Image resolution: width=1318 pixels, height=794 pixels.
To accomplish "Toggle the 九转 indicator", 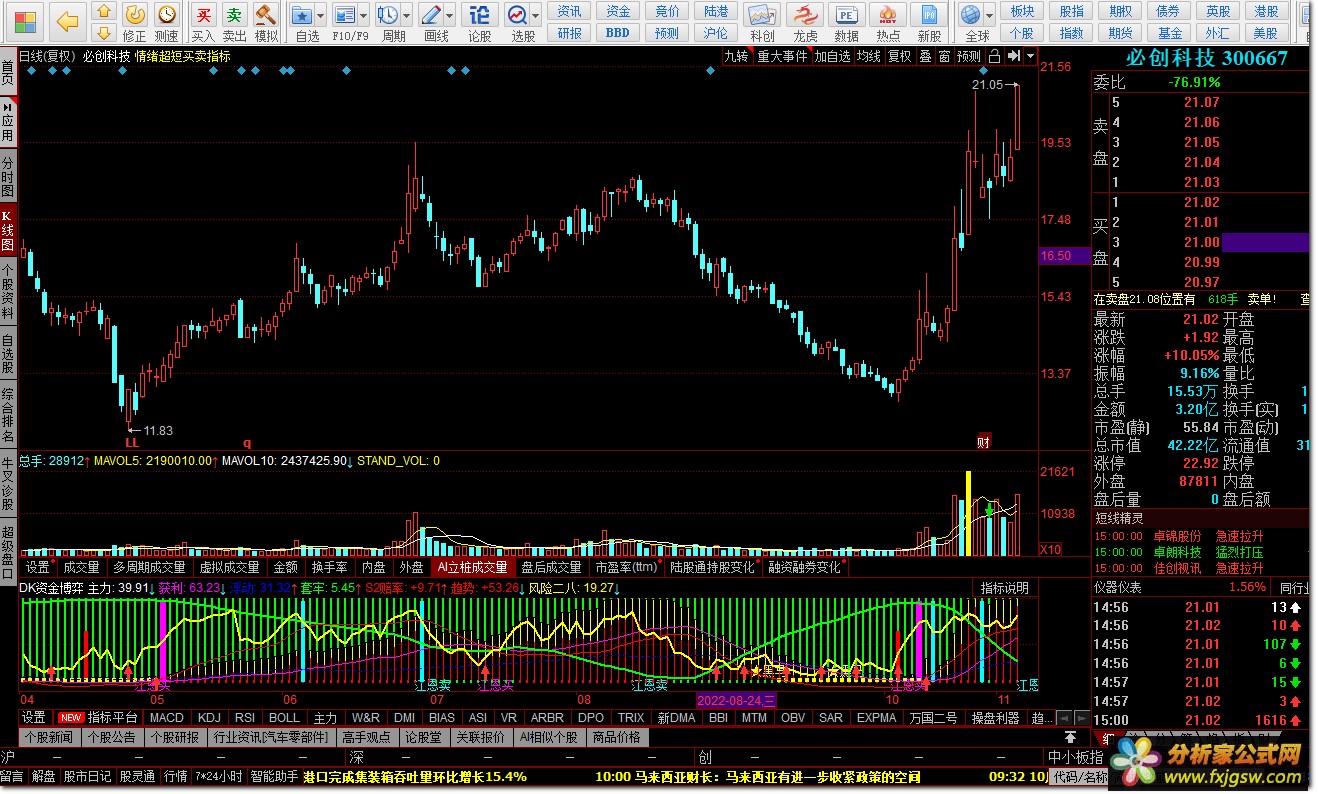I will [x=737, y=56].
